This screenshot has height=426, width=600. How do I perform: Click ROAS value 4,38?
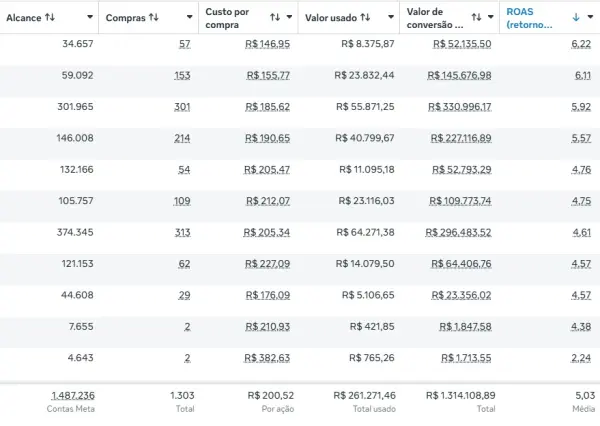pyautogui.click(x=581, y=326)
